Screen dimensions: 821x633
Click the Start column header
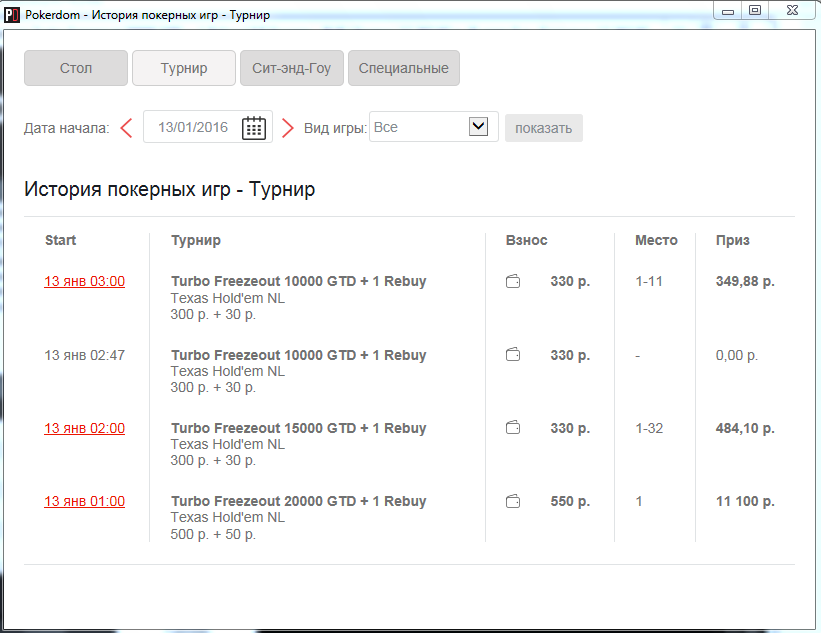pyautogui.click(x=60, y=240)
